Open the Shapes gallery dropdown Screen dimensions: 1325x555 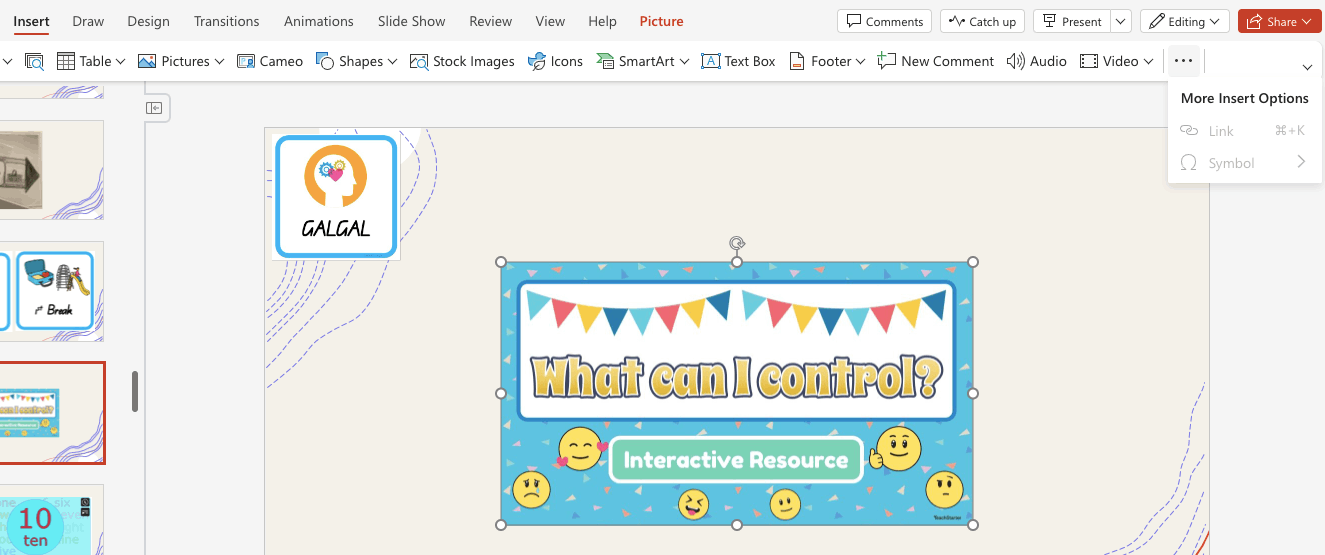(357, 61)
